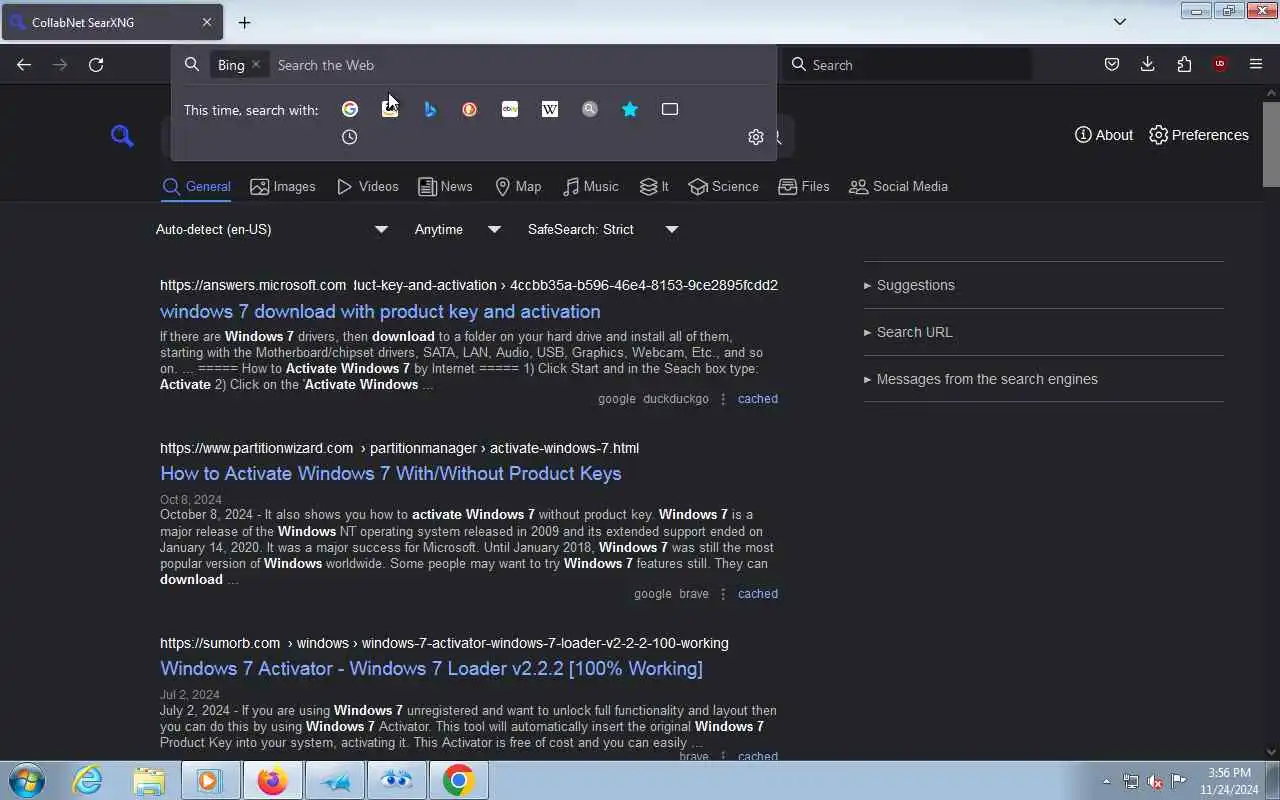Open the Downloads panel
This screenshot has height=800, width=1280.
[x=1147, y=65]
